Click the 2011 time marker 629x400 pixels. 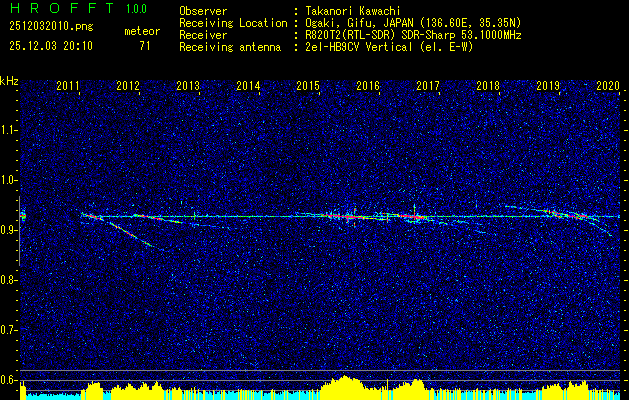coord(68,85)
